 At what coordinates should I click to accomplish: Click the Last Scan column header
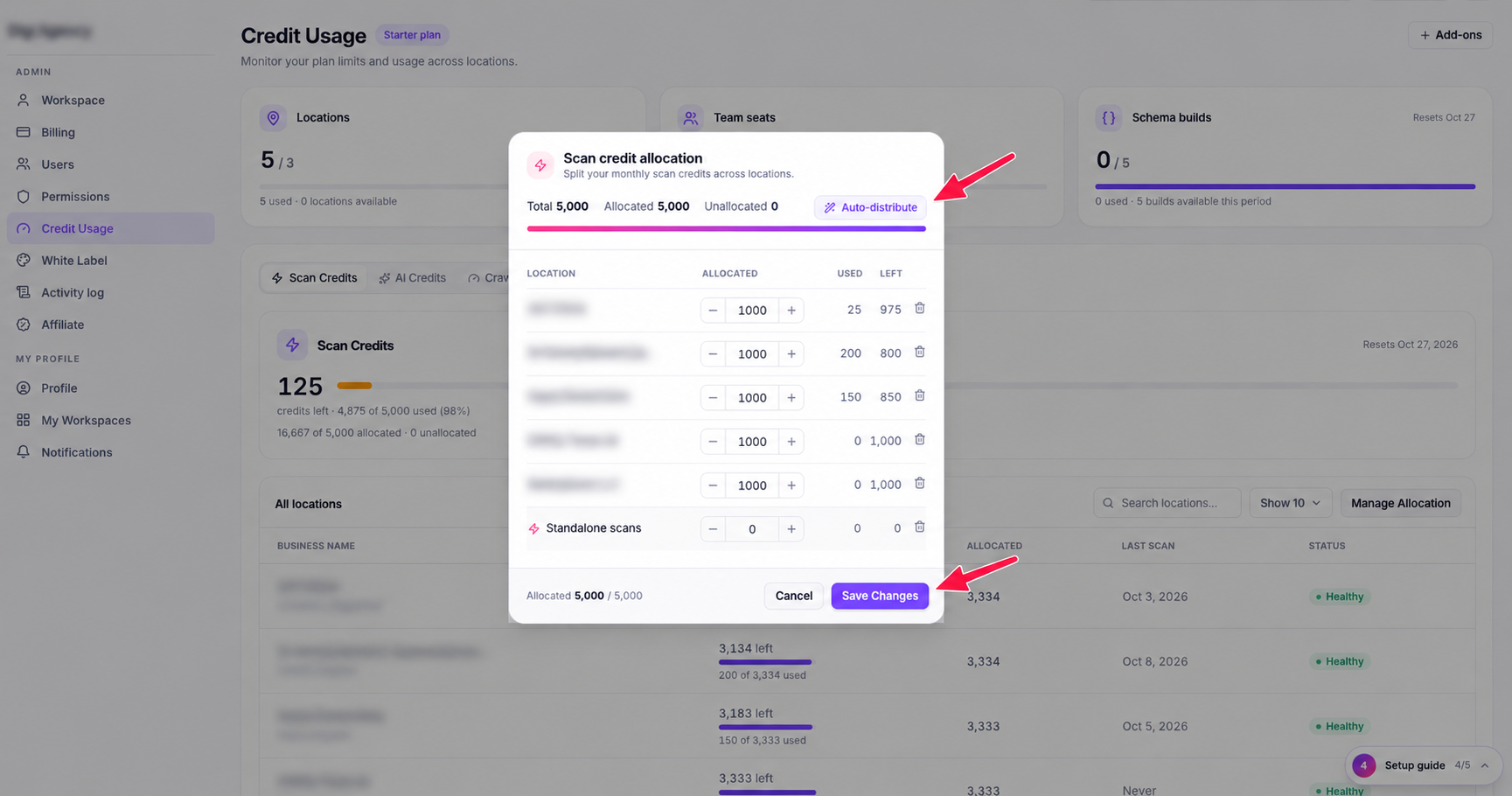point(1148,546)
